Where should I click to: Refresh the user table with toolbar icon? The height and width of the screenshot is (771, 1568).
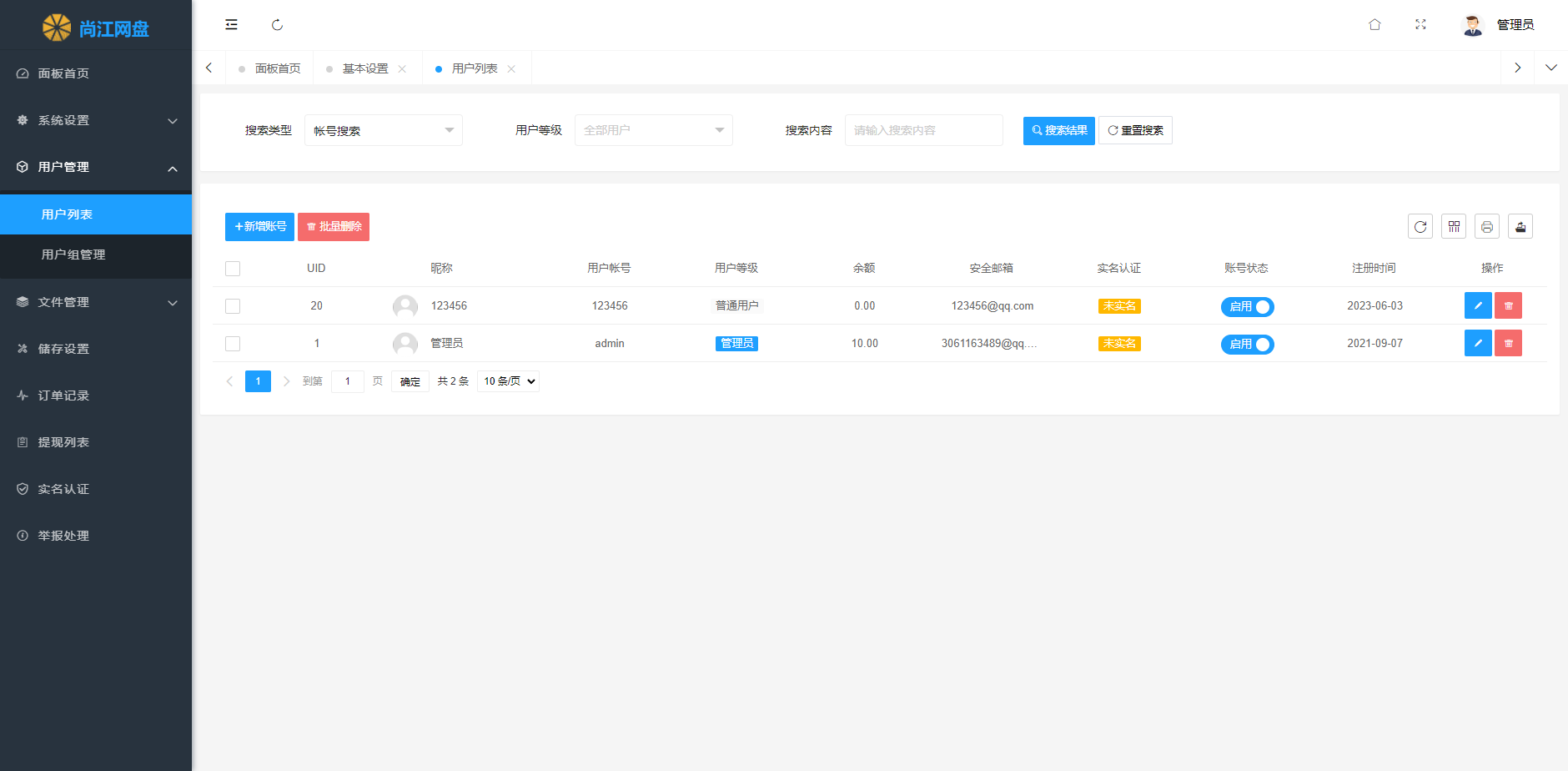[x=1420, y=227]
